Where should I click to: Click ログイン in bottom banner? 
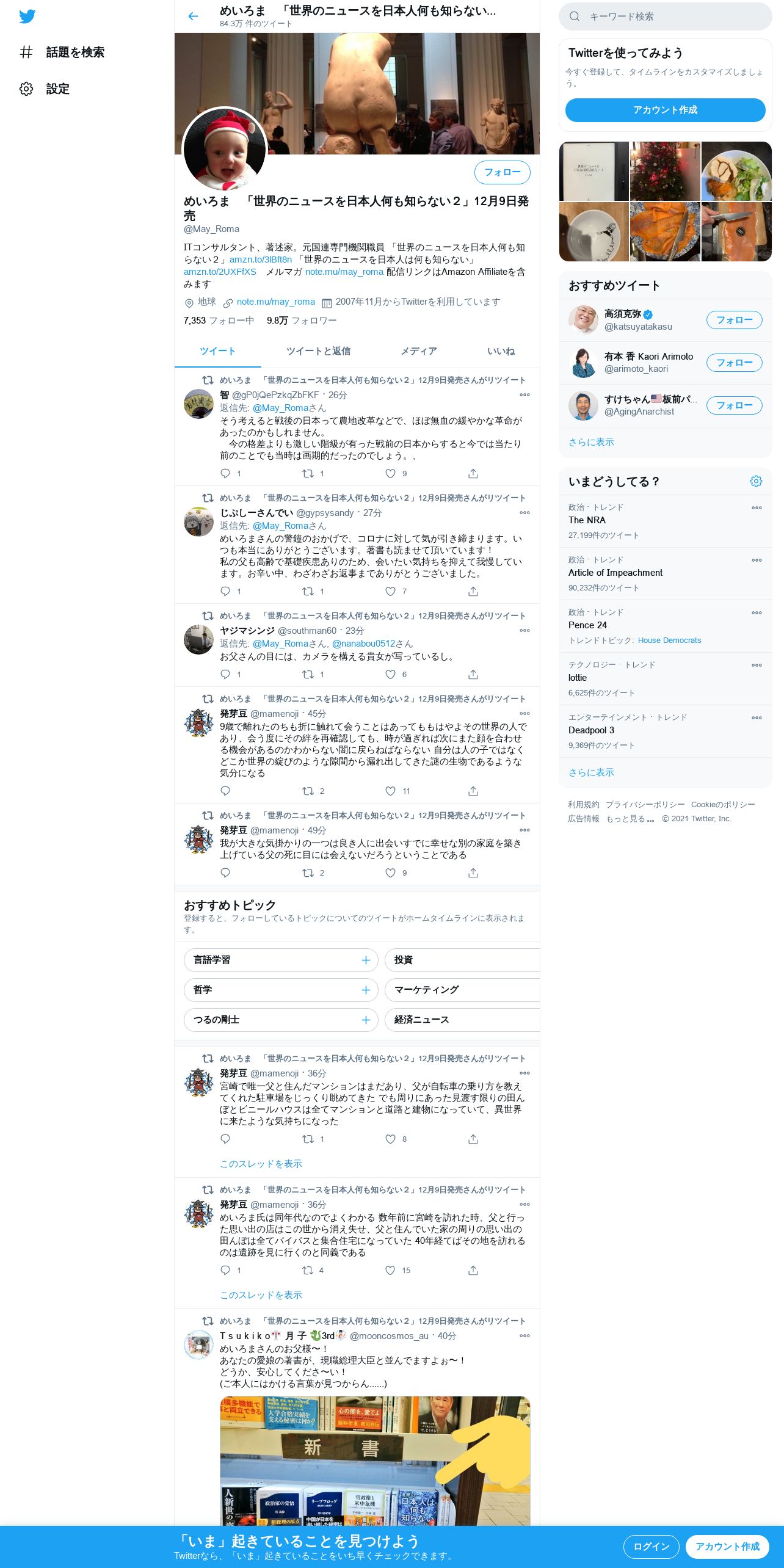tap(651, 1547)
